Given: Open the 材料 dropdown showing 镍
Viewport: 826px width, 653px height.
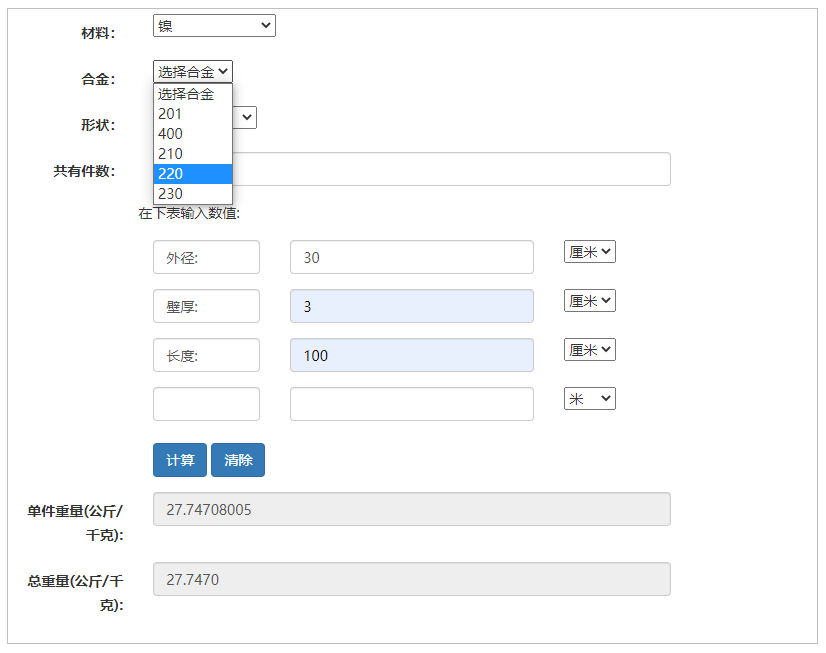Looking at the screenshot, I should (214, 25).
